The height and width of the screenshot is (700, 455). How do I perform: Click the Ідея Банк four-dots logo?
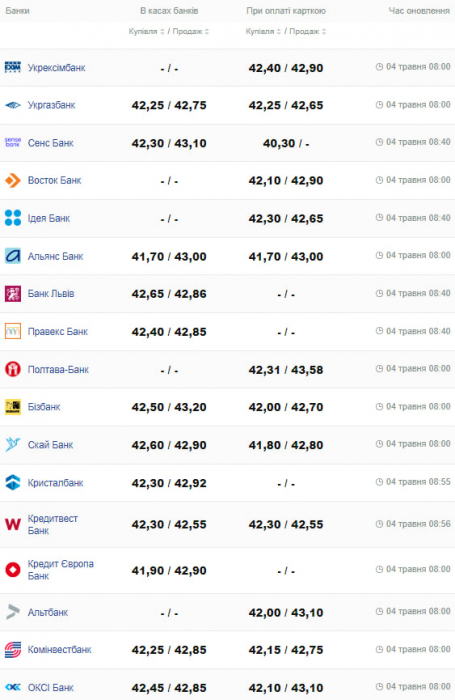point(13,218)
